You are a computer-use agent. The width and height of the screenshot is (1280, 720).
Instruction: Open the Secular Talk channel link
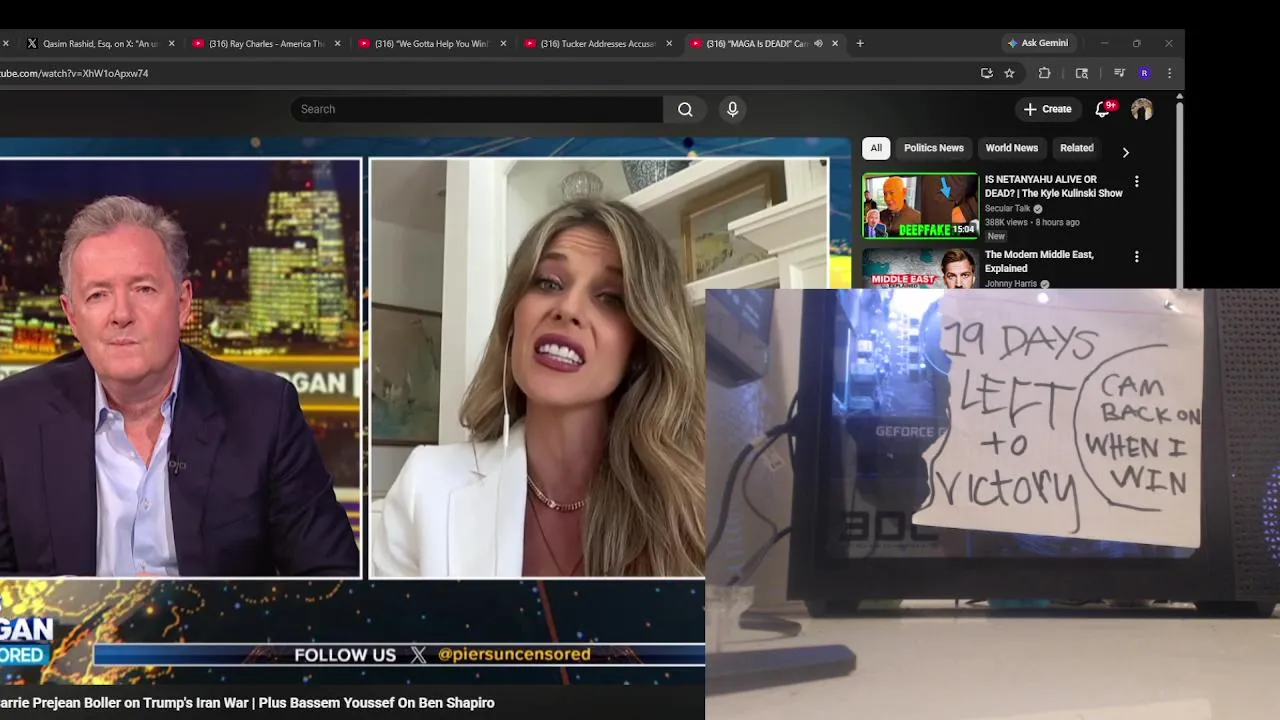1007,209
